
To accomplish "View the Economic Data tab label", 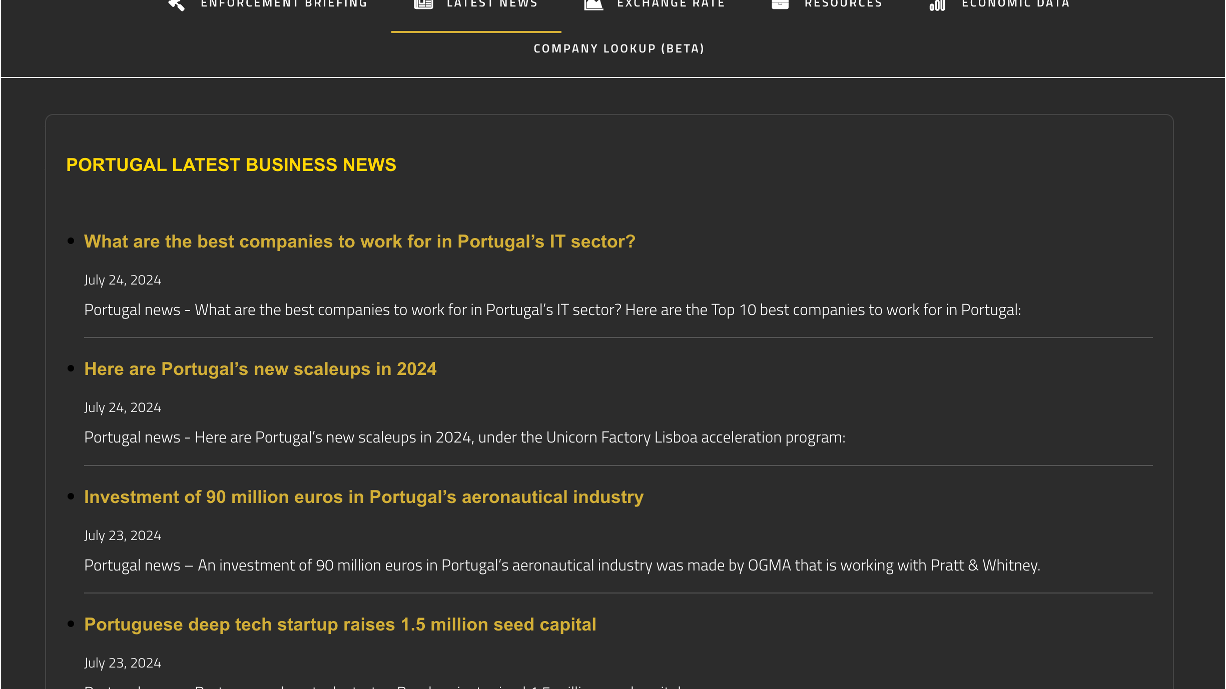I will 1015,5.
